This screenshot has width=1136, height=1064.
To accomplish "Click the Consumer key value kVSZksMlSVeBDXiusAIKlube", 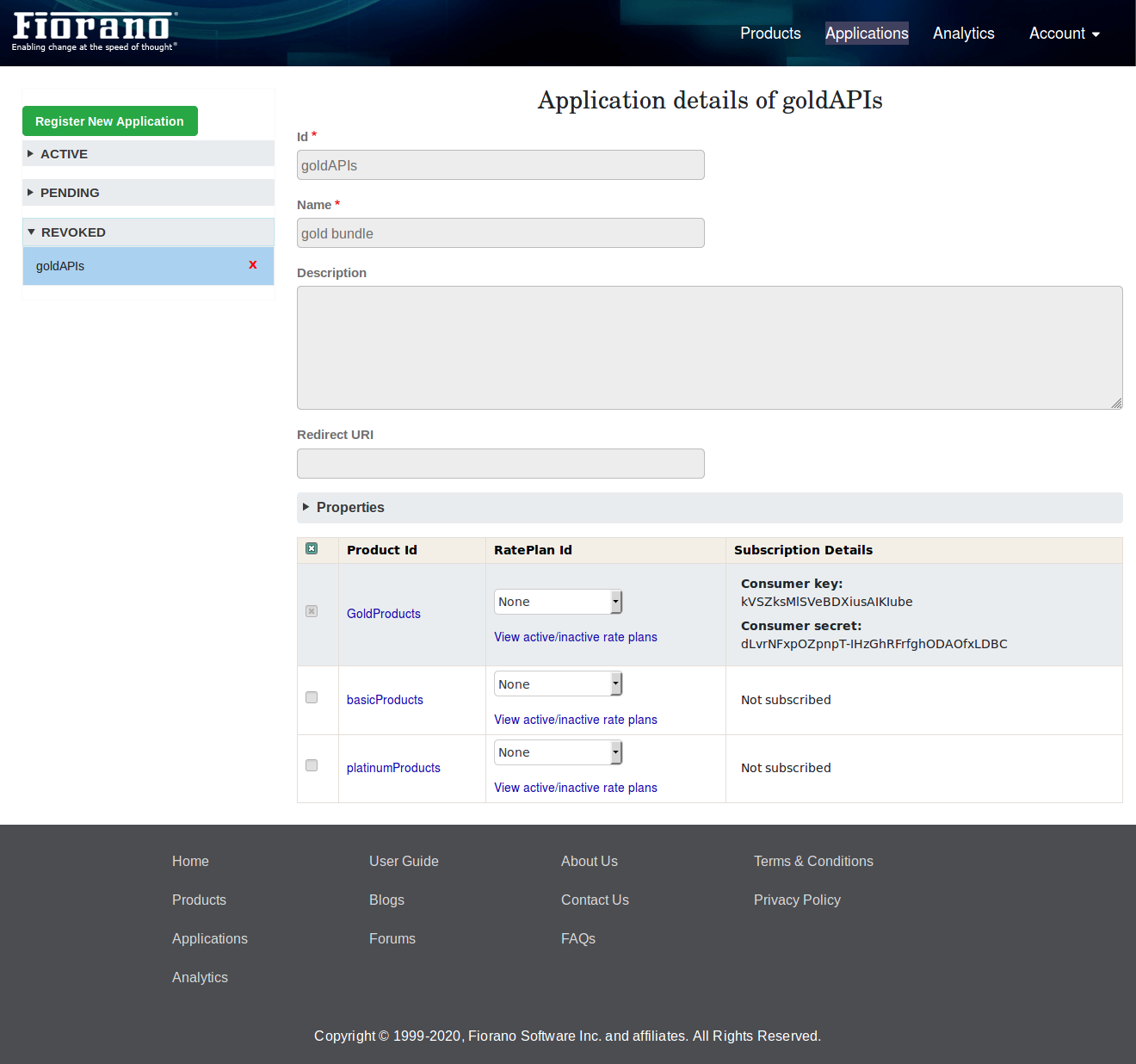I will pyautogui.click(x=827, y=602).
